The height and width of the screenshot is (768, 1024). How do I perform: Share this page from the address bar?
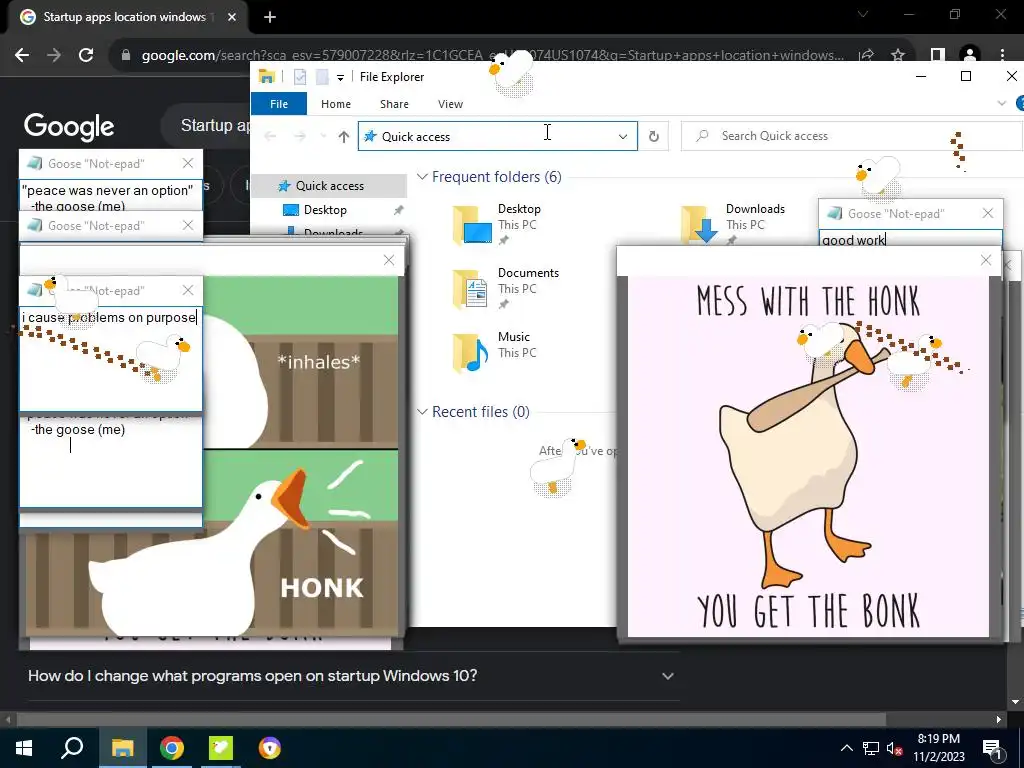(867, 56)
